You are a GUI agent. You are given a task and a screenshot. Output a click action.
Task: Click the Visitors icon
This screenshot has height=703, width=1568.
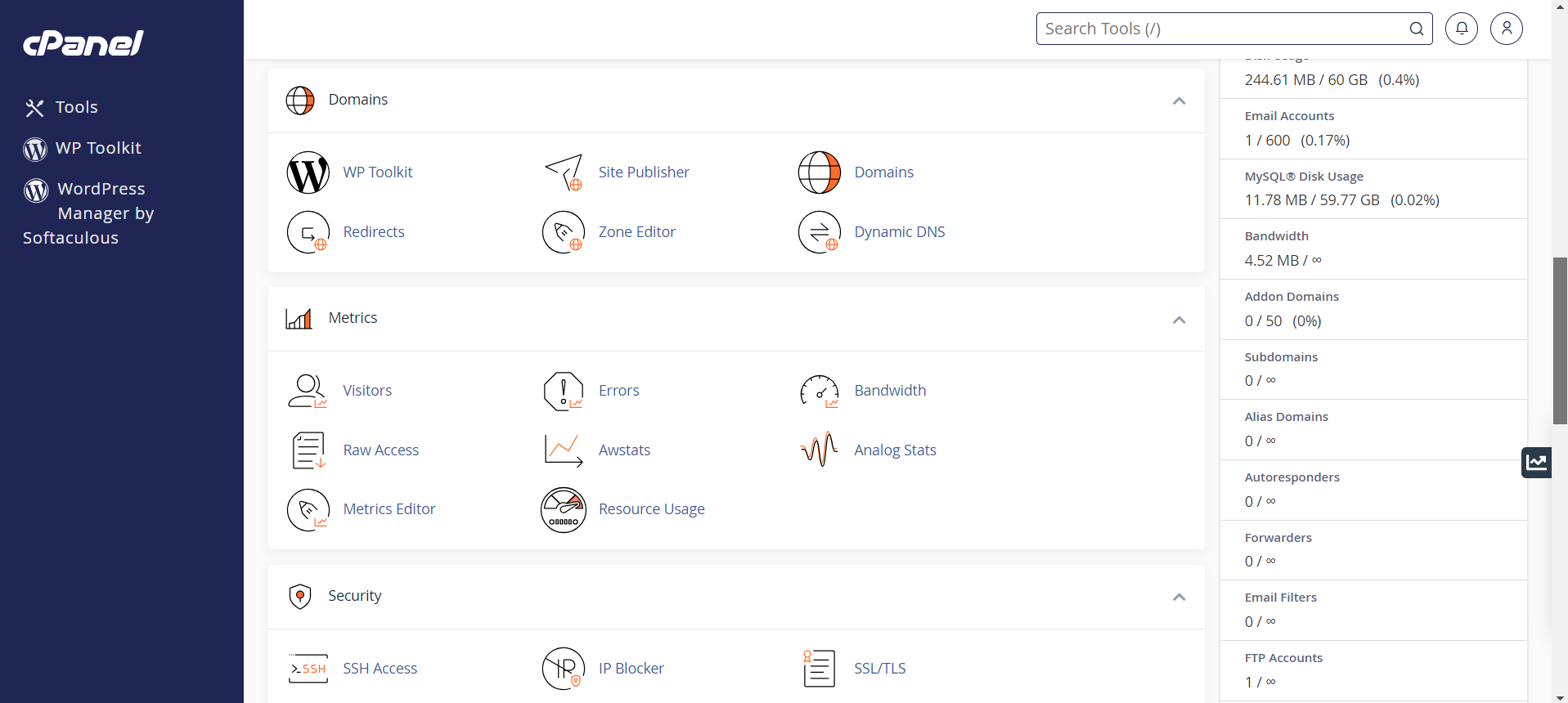(x=308, y=391)
